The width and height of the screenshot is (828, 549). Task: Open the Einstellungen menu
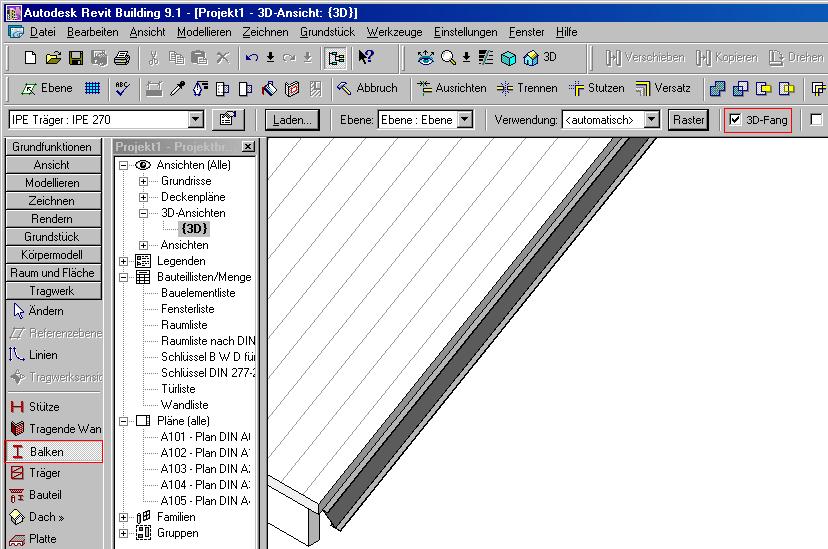coord(465,32)
